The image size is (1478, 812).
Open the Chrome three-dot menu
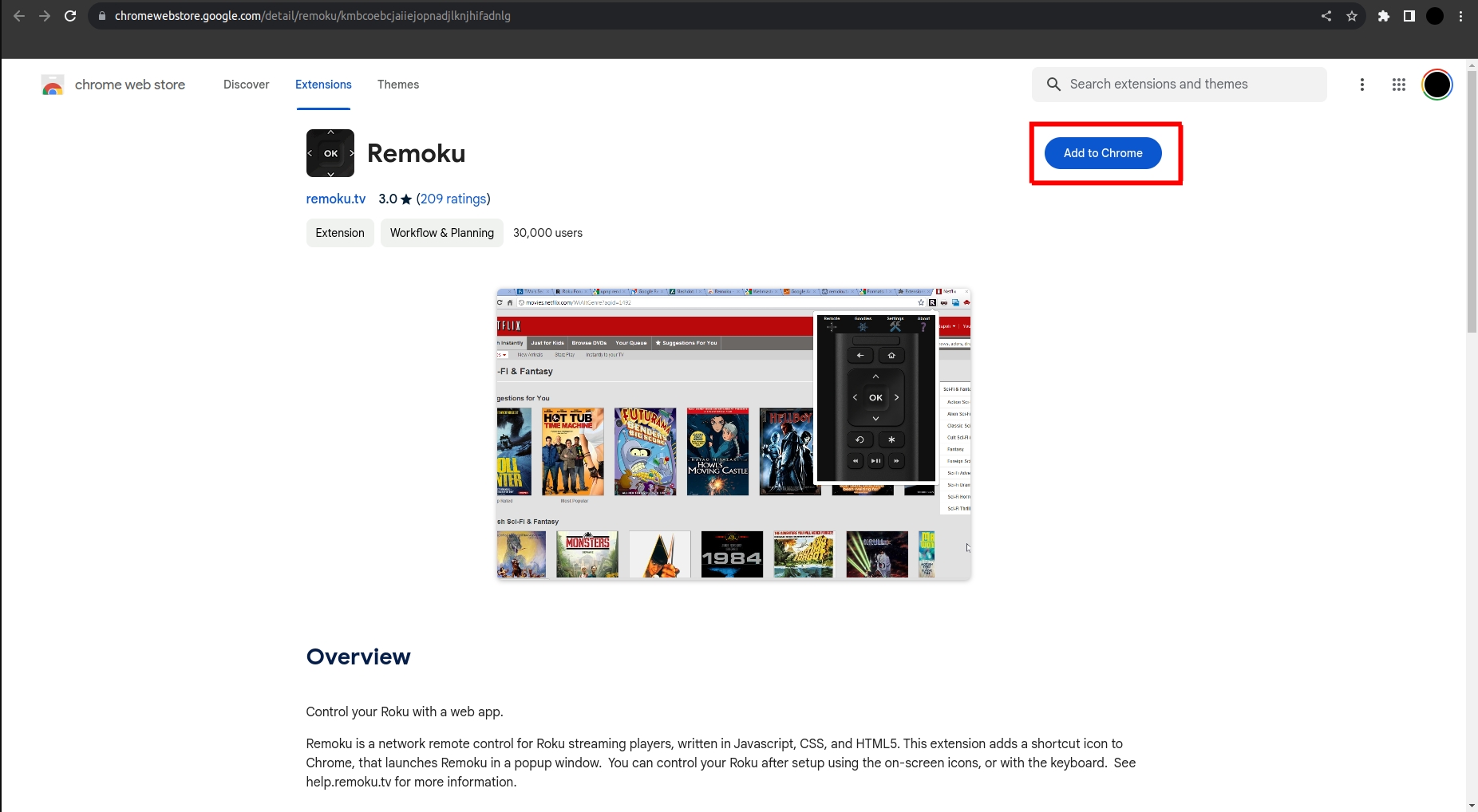[x=1460, y=16]
